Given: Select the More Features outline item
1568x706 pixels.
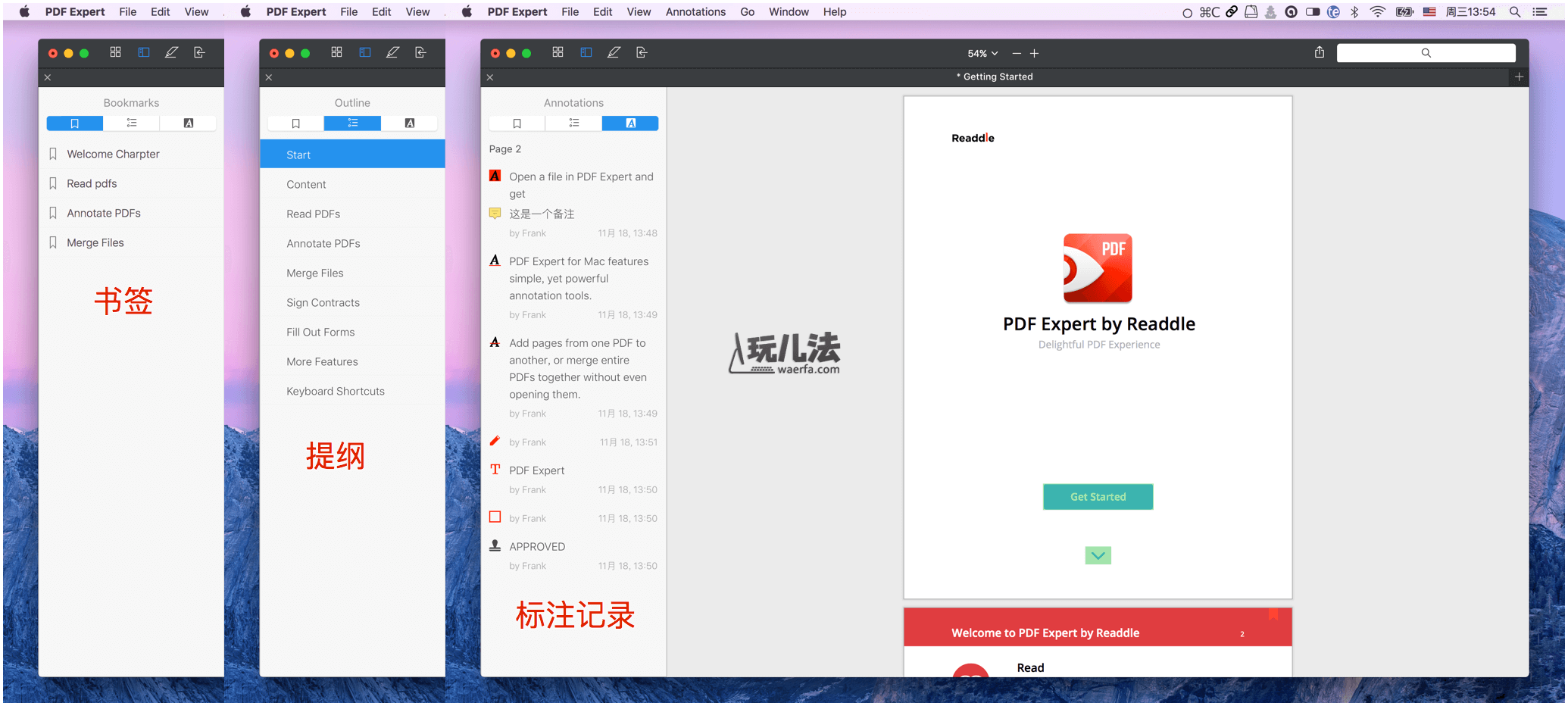Looking at the screenshot, I should coord(352,361).
